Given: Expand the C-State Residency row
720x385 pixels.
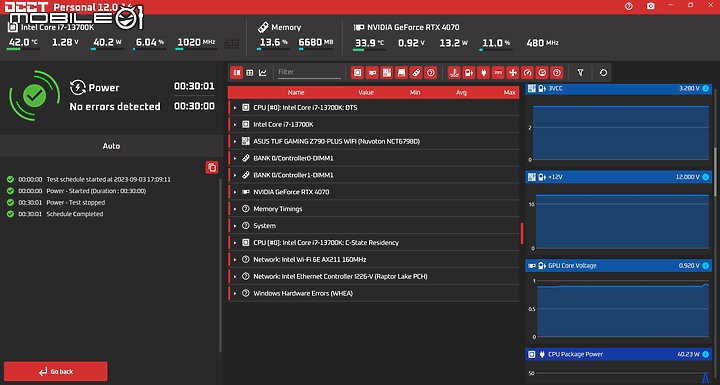Looking at the screenshot, I should tap(235, 243).
